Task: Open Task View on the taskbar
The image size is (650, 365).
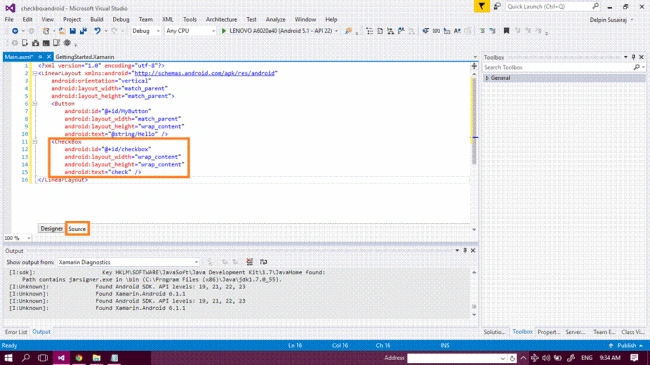Action: tap(43, 358)
